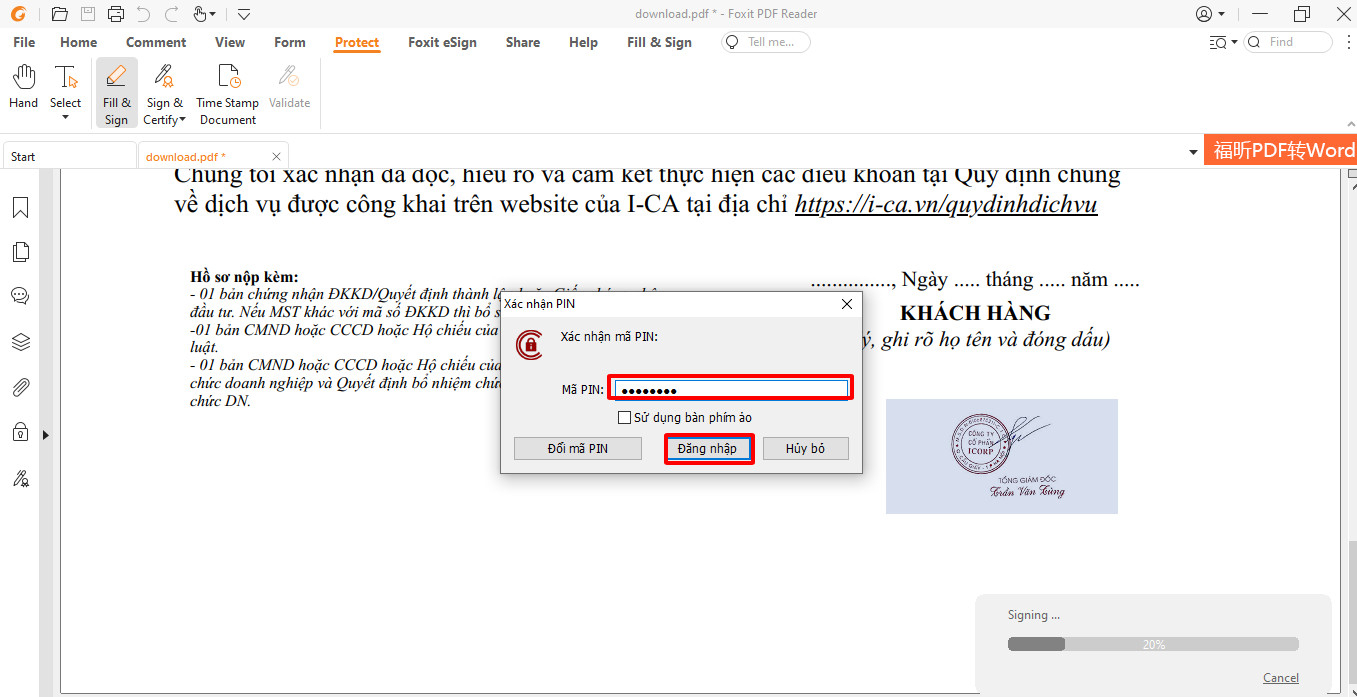Screen dimensions: 1357x697
Task: Select the Hand tool
Action: coord(23,88)
